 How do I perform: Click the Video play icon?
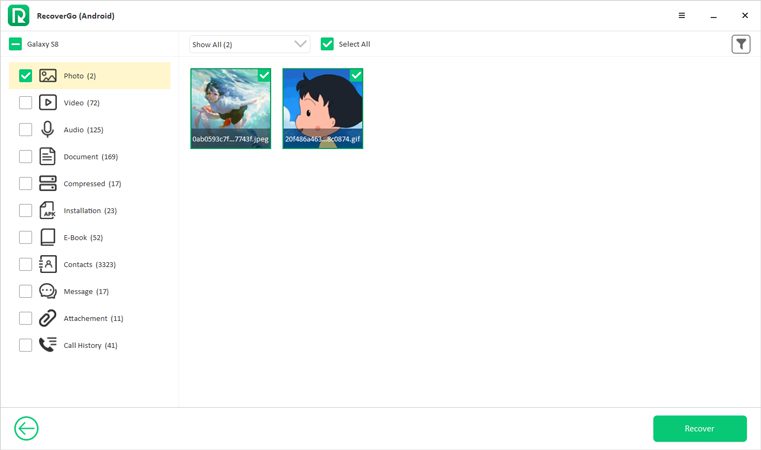click(x=48, y=102)
